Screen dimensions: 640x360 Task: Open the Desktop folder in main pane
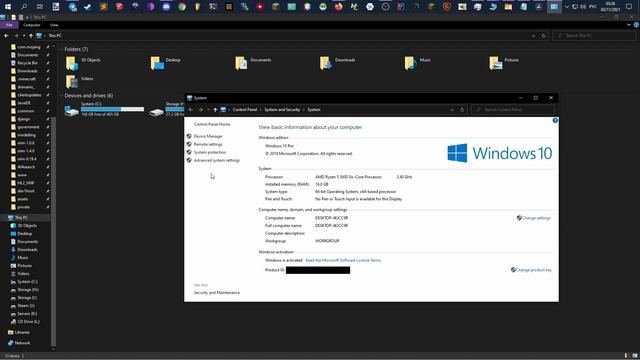pyautogui.click(x=166, y=63)
